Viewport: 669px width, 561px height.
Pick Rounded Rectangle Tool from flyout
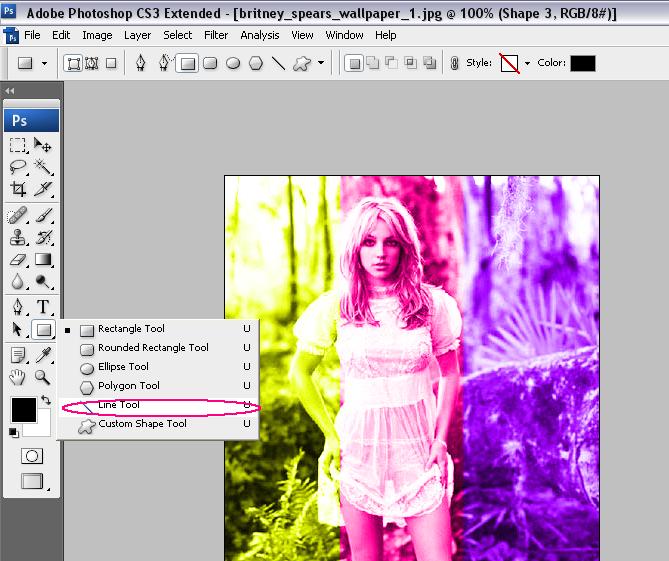click(x=153, y=348)
